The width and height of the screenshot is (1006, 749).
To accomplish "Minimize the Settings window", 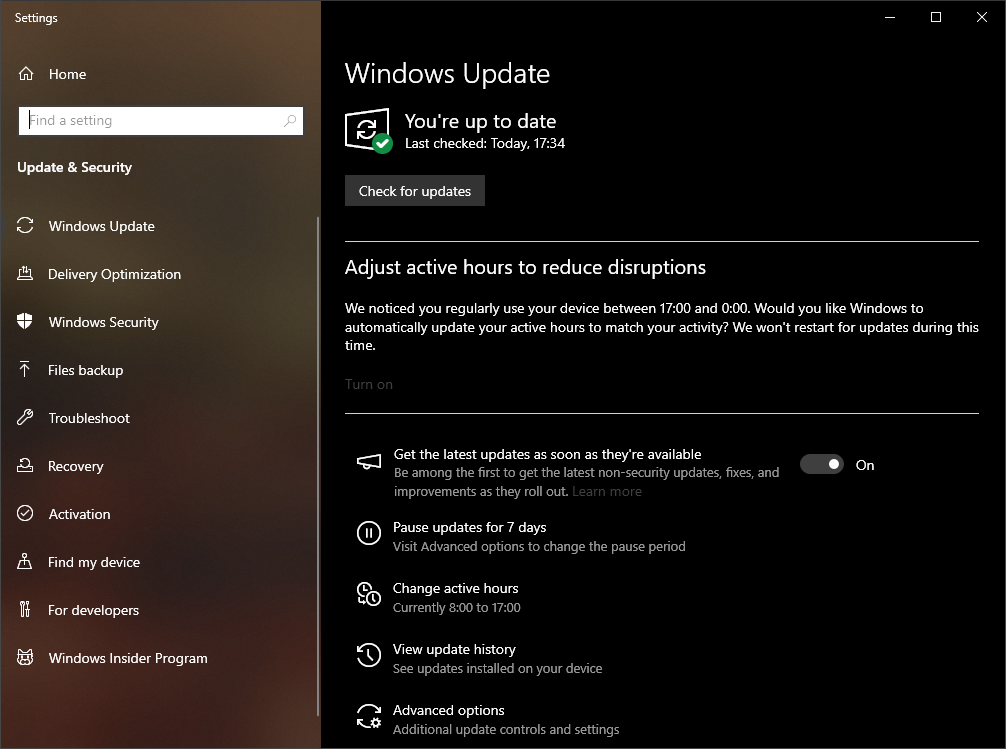I will [890, 17].
